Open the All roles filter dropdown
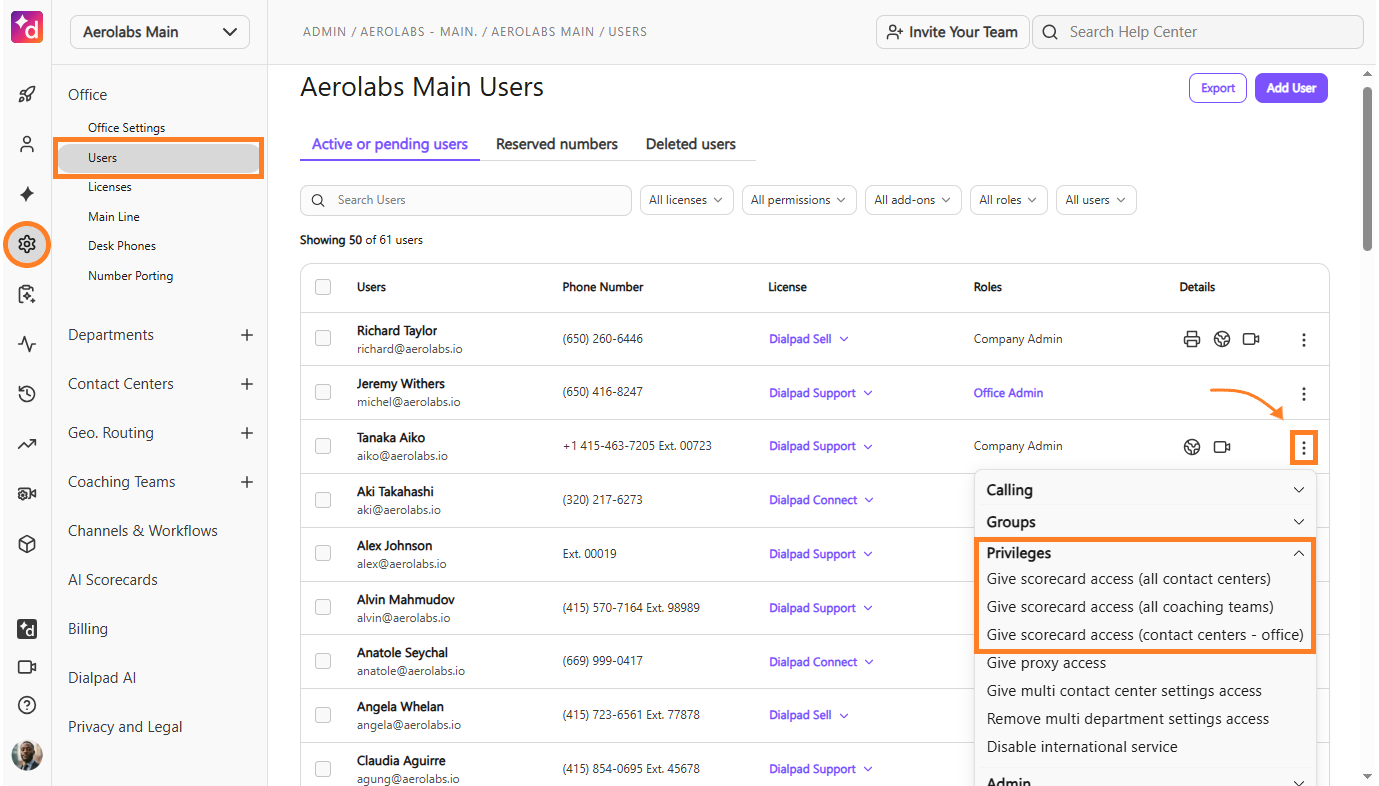1379x786 pixels. [x=1009, y=200]
